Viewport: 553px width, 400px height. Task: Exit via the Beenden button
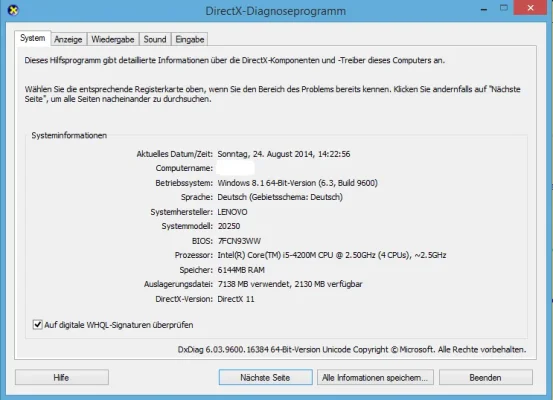(486, 377)
